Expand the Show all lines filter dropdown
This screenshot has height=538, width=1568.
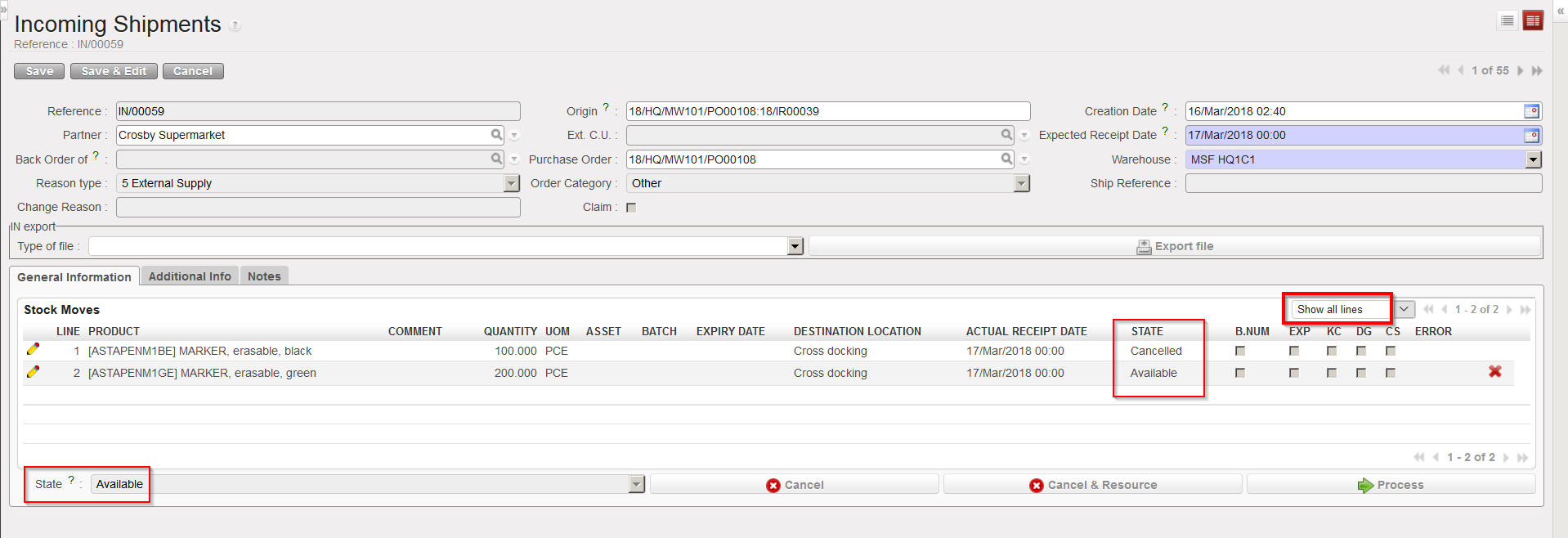(x=1404, y=309)
